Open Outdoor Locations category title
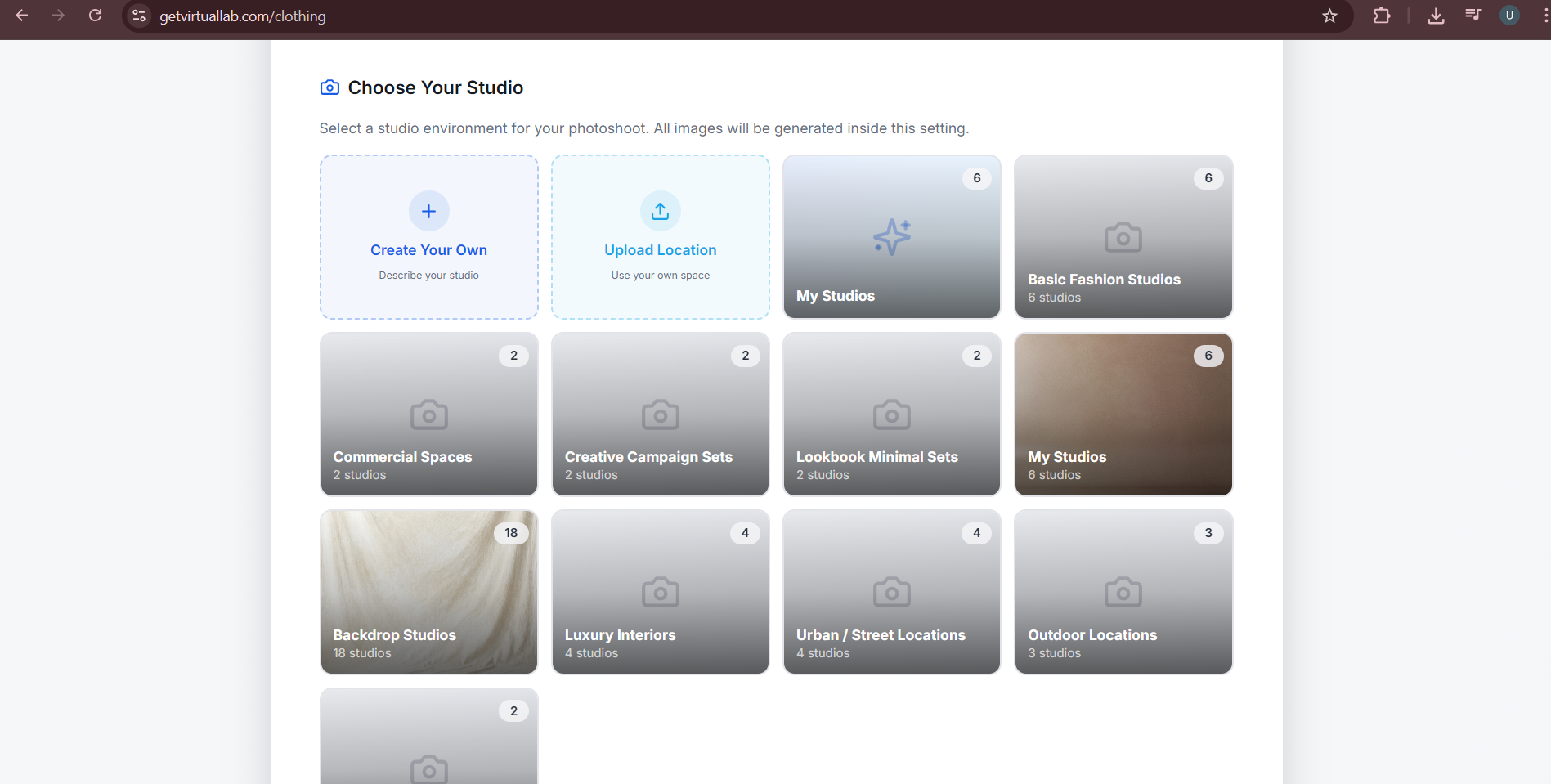Image resolution: width=1551 pixels, height=784 pixels. point(1092,635)
